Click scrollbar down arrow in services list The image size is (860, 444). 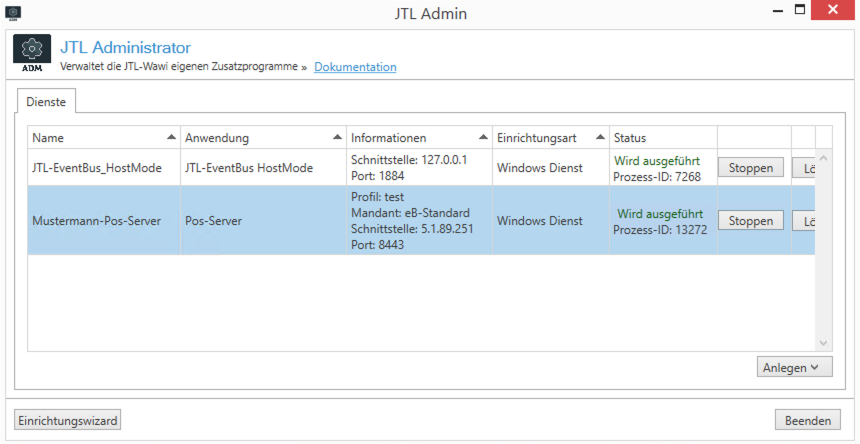(823, 343)
